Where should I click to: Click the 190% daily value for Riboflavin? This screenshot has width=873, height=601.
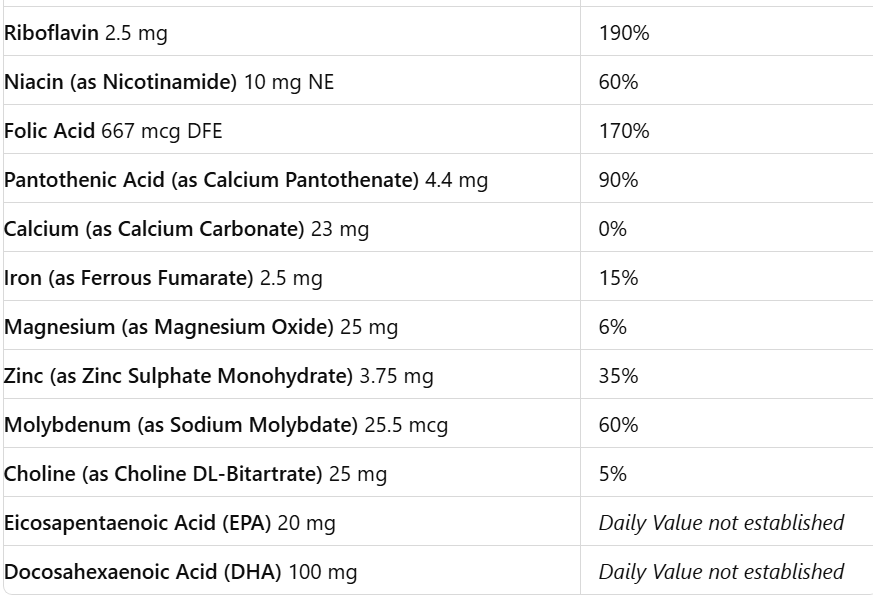coord(624,33)
